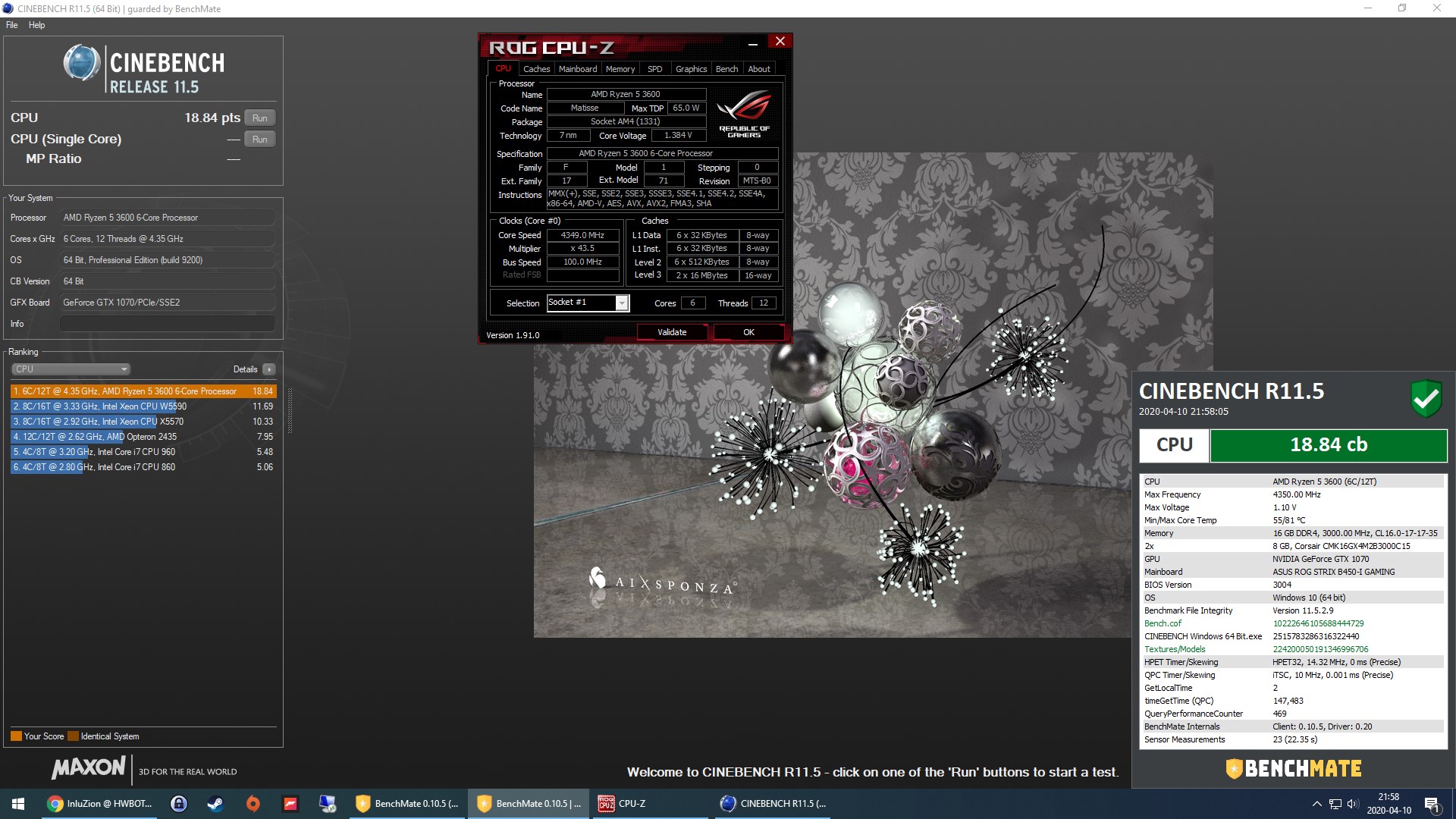Open the Windows Start menu

18,804
